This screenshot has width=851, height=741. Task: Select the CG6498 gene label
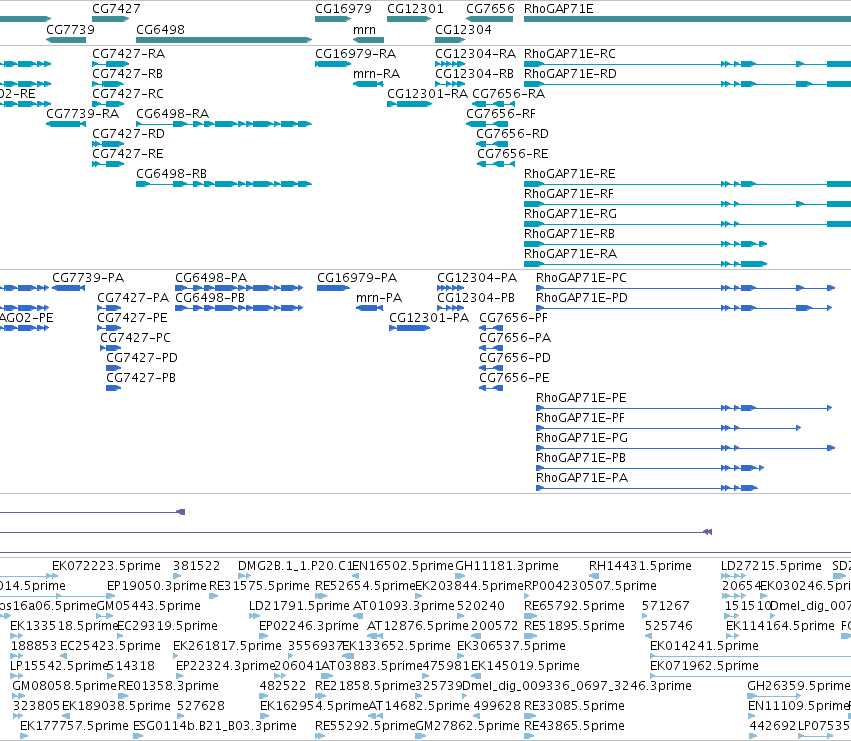click(x=160, y=30)
